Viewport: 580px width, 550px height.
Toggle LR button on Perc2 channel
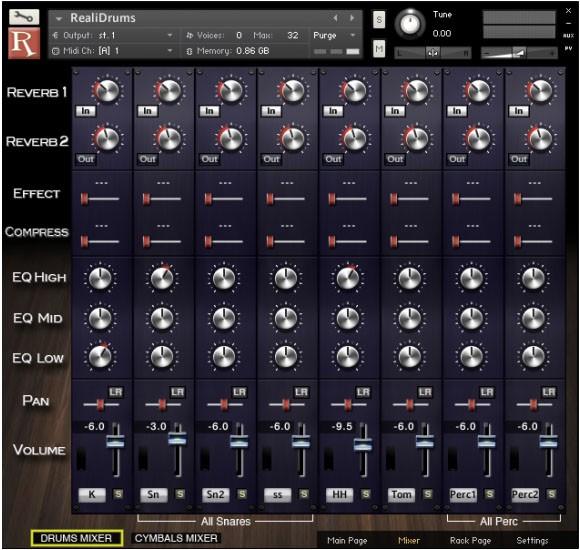coord(549,392)
